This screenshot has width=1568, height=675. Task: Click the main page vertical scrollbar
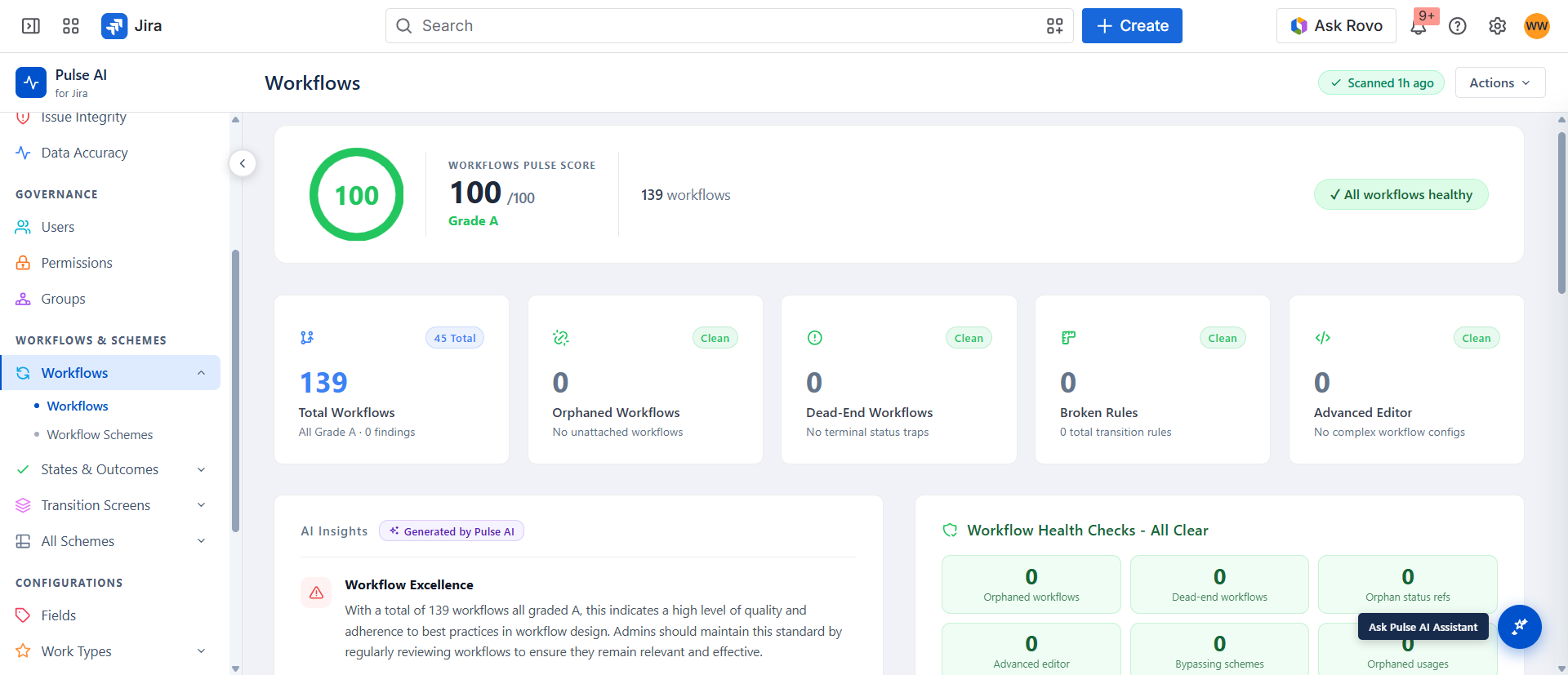point(1561,212)
